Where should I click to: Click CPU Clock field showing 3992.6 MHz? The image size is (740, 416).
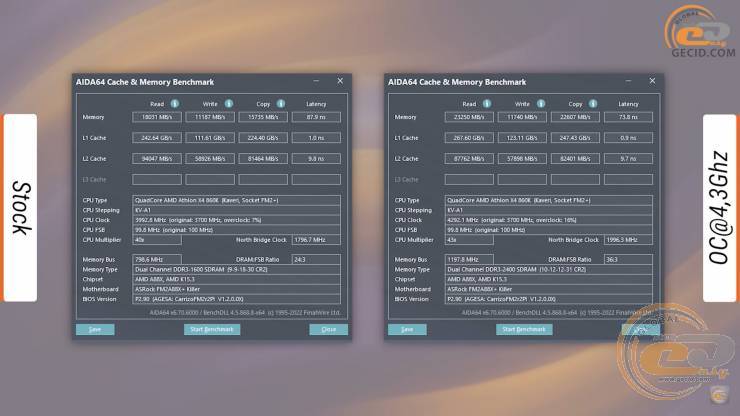tap(236, 220)
